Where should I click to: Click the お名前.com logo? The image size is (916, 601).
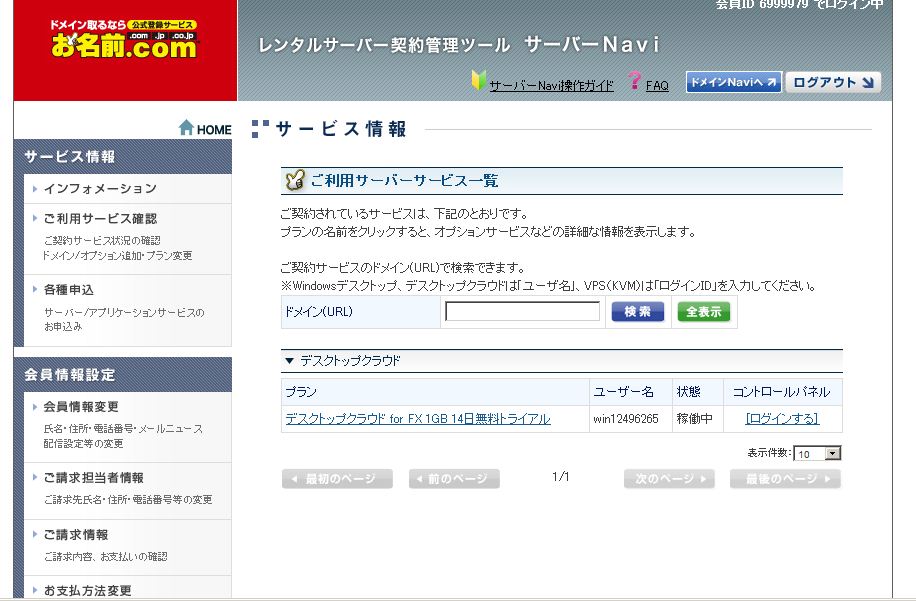[124, 40]
